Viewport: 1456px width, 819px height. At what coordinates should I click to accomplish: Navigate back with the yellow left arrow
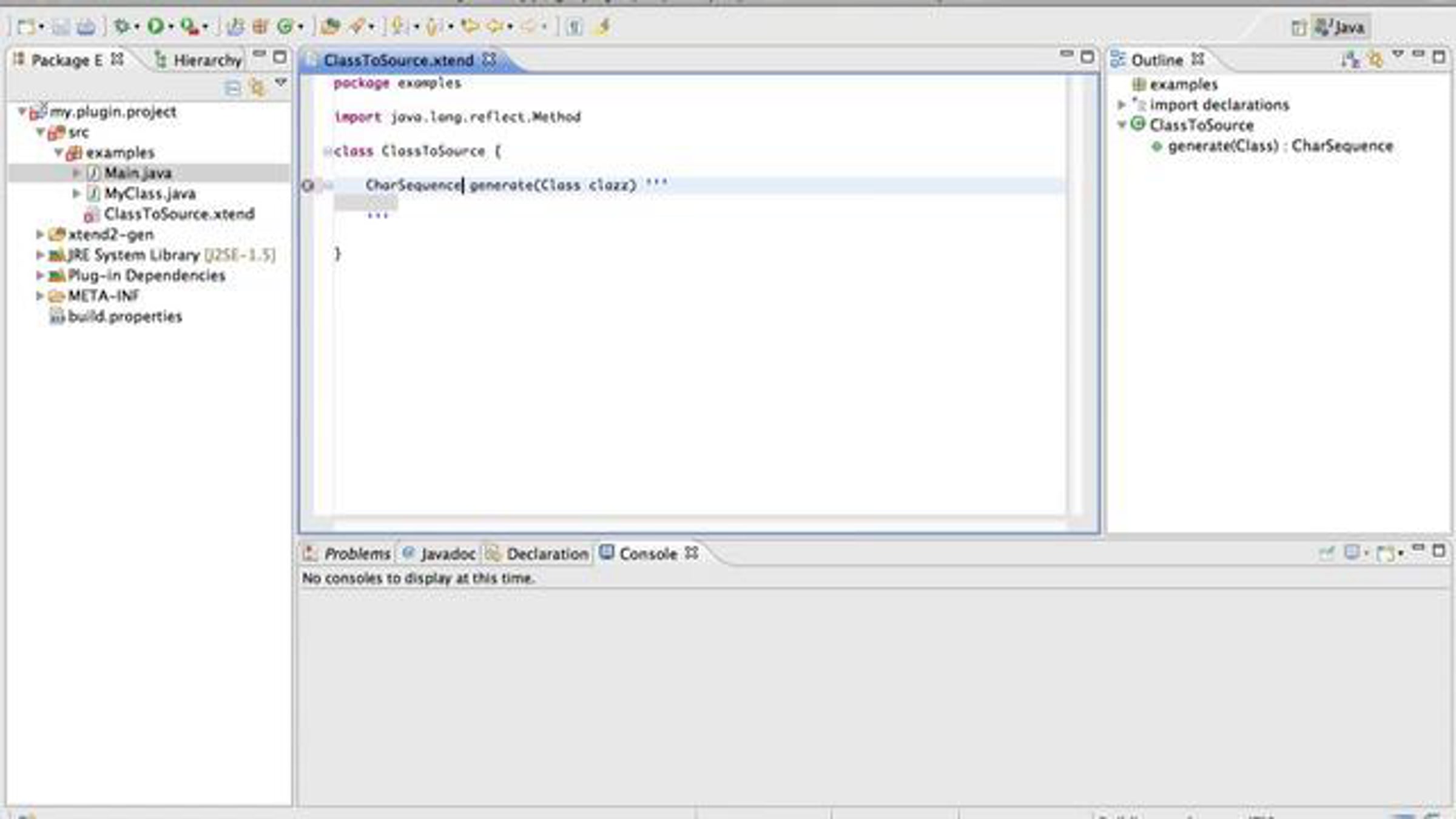[x=495, y=27]
